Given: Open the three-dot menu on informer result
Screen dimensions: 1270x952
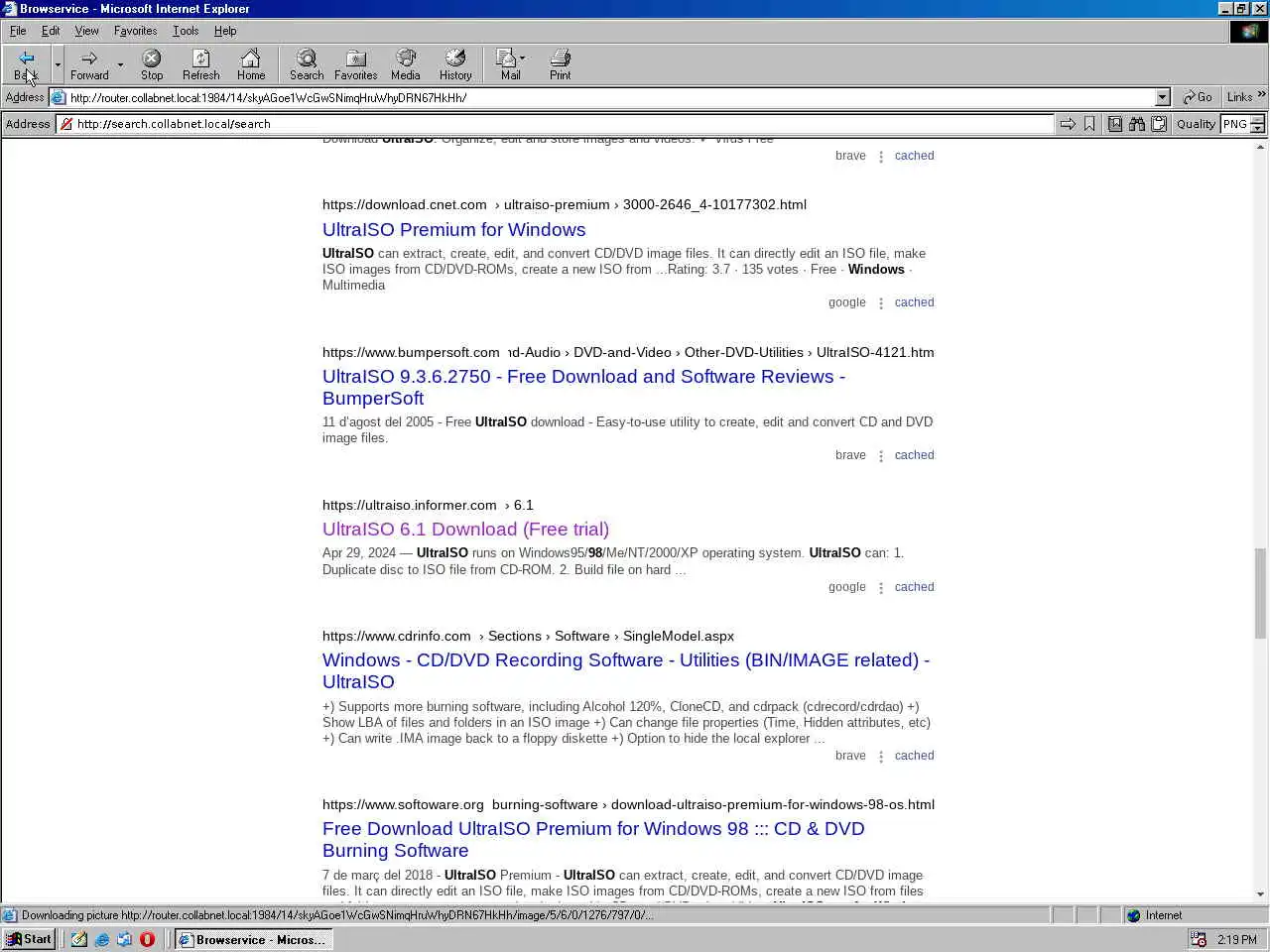Looking at the screenshot, I should [x=881, y=588].
